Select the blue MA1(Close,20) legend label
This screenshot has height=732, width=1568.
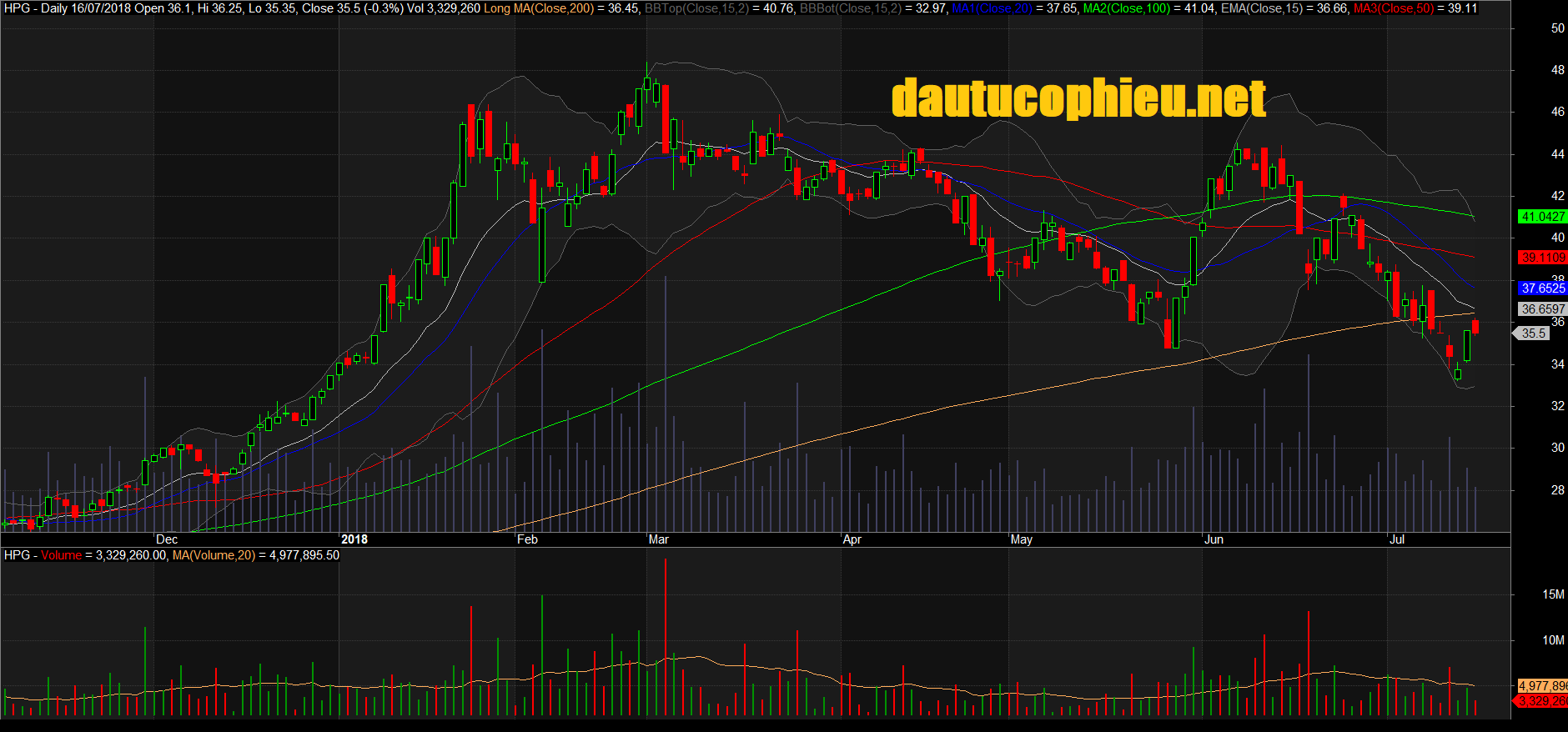(992, 8)
